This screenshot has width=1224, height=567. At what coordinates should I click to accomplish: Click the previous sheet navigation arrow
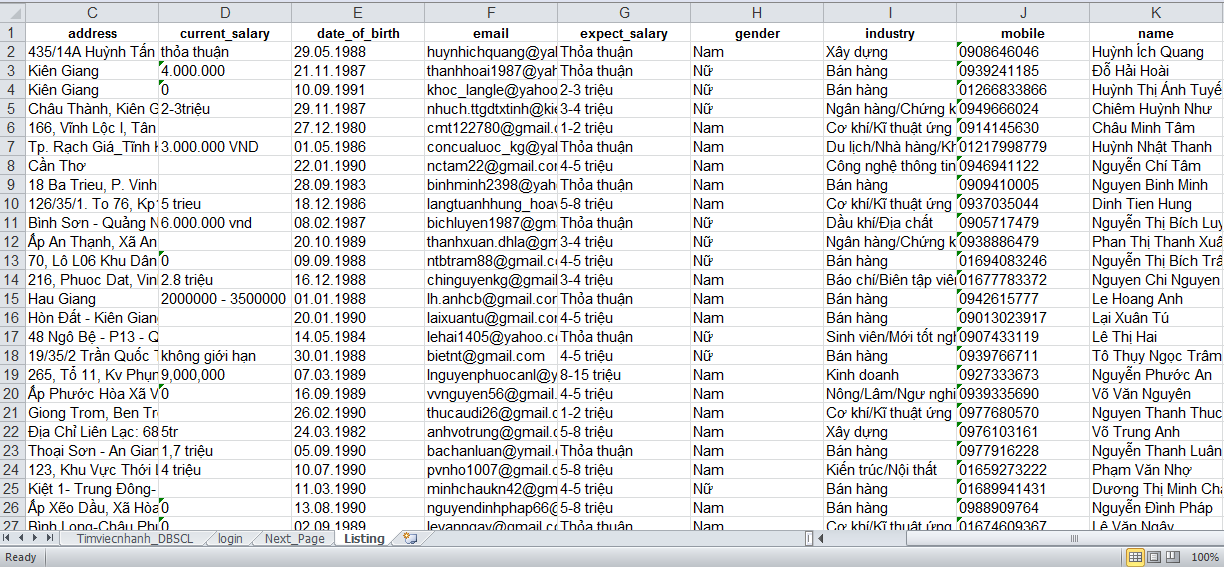22,539
